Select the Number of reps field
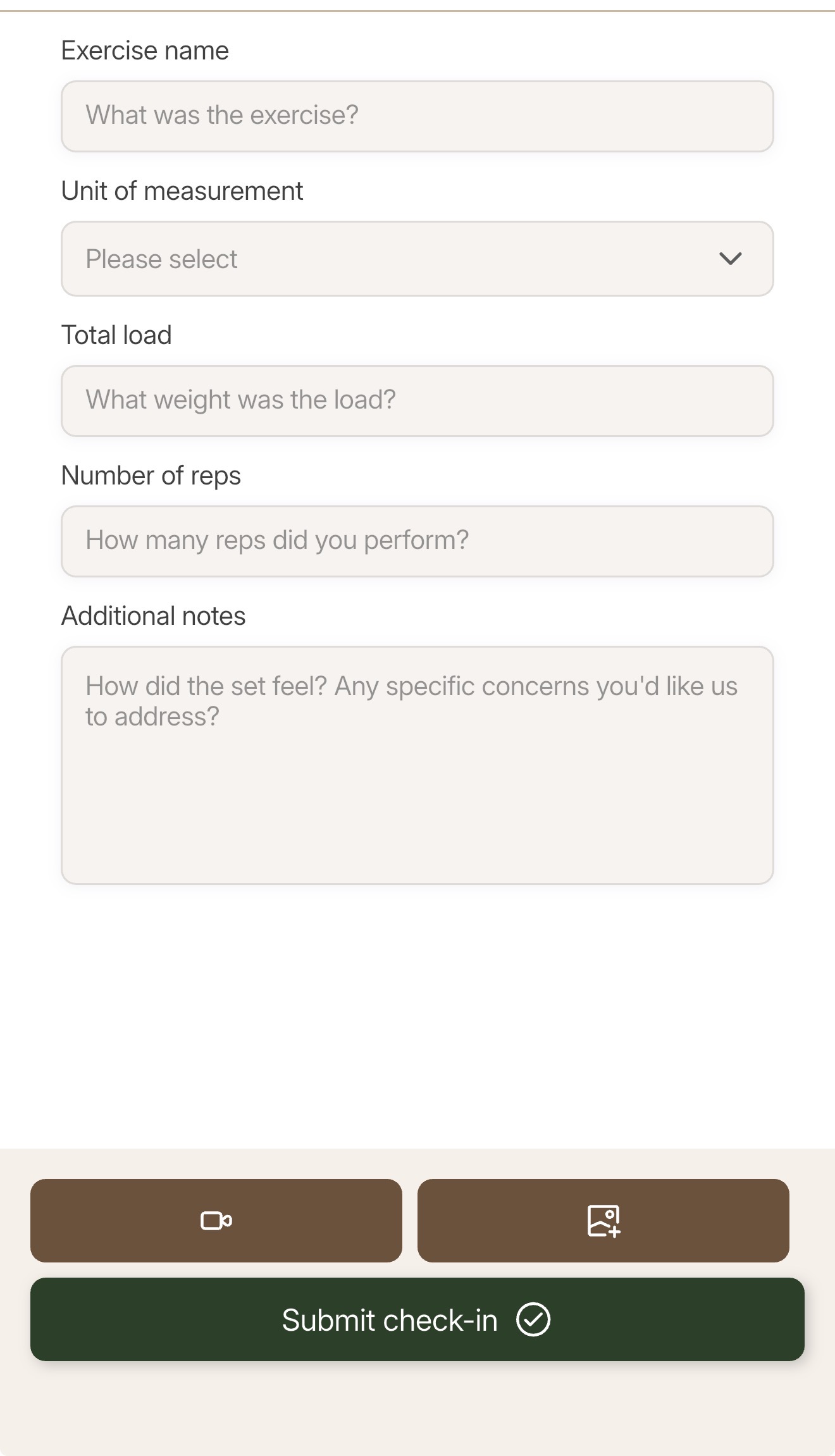Viewport: 835px width, 1456px height. (x=417, y=541)
